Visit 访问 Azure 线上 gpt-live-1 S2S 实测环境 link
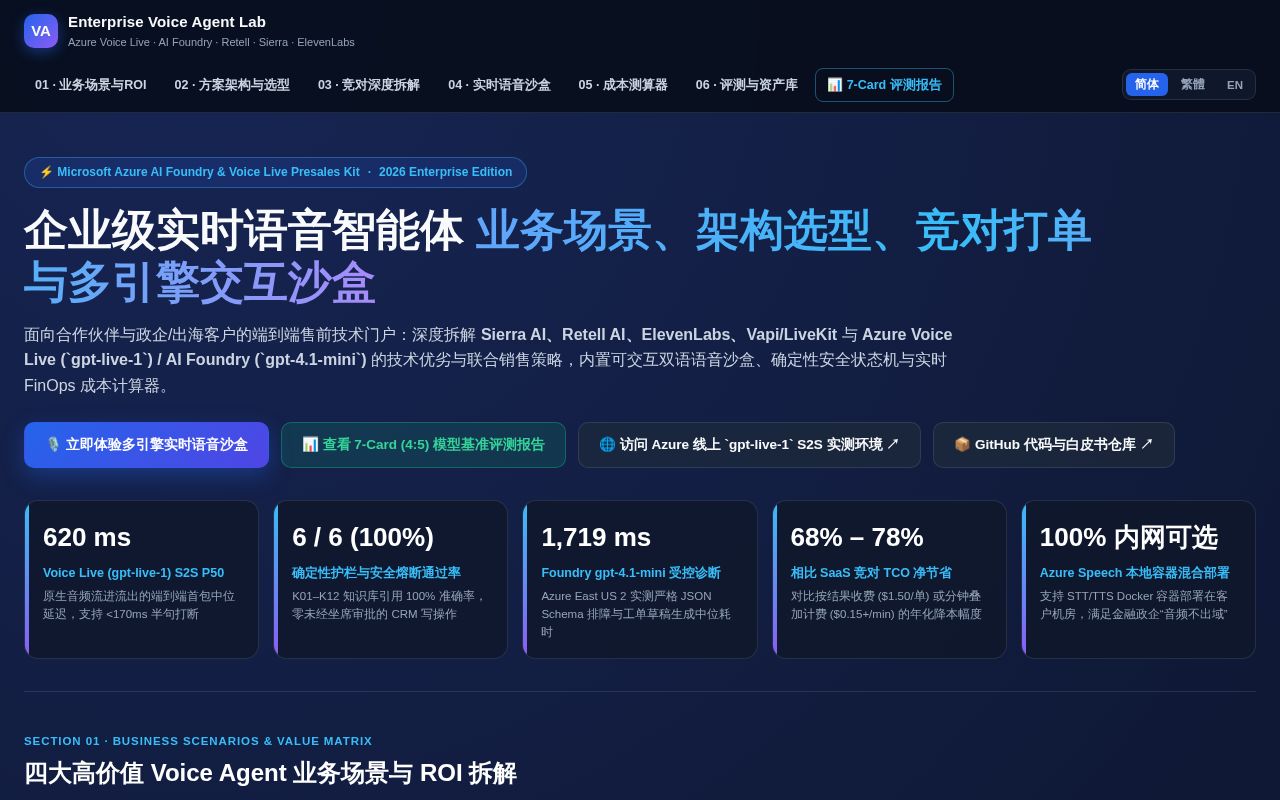This screenshot has width=1280, height=800. pos(749,445)
